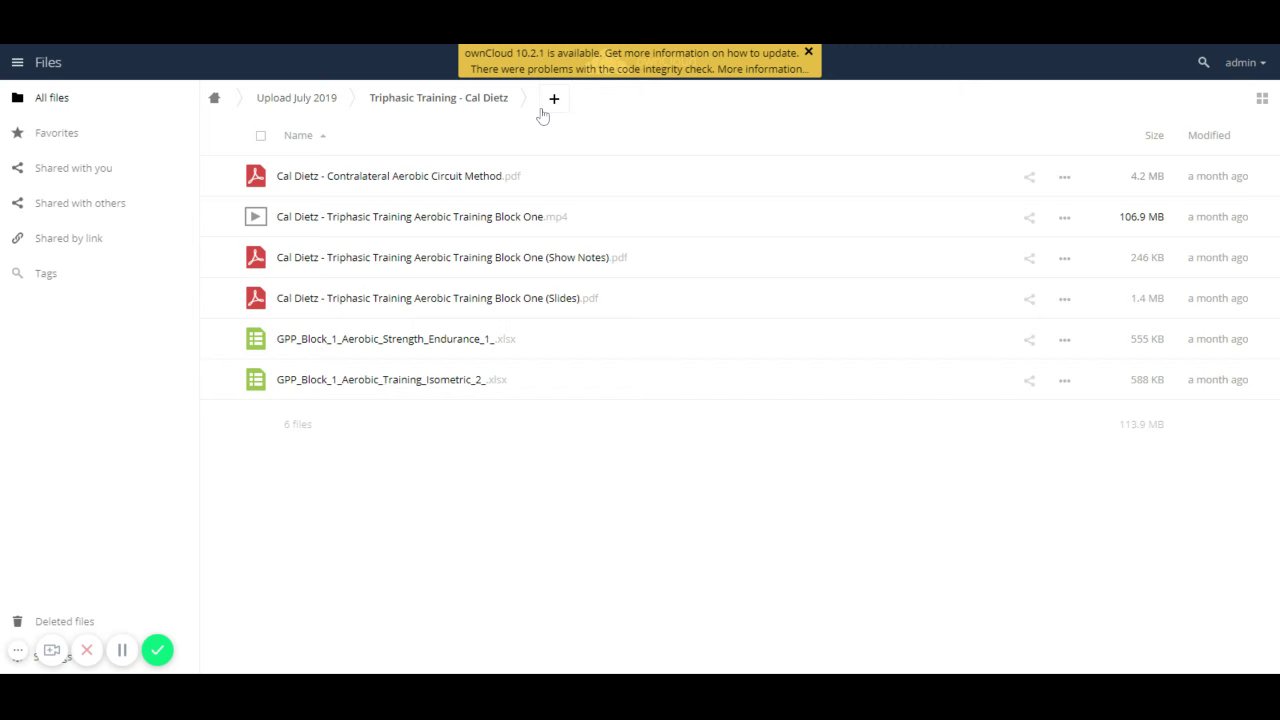Click the Favorites star icon
1280x720 pixels.
17,133
